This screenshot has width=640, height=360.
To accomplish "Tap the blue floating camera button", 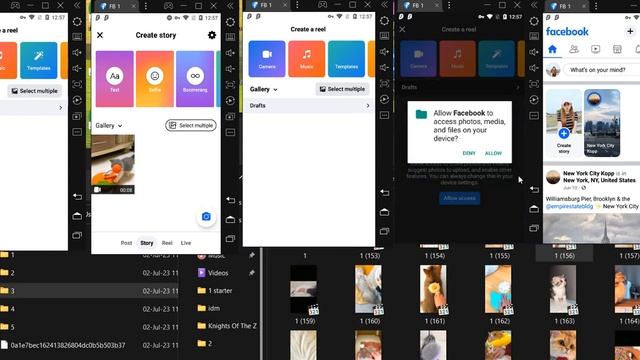I will tap(206, 216).
